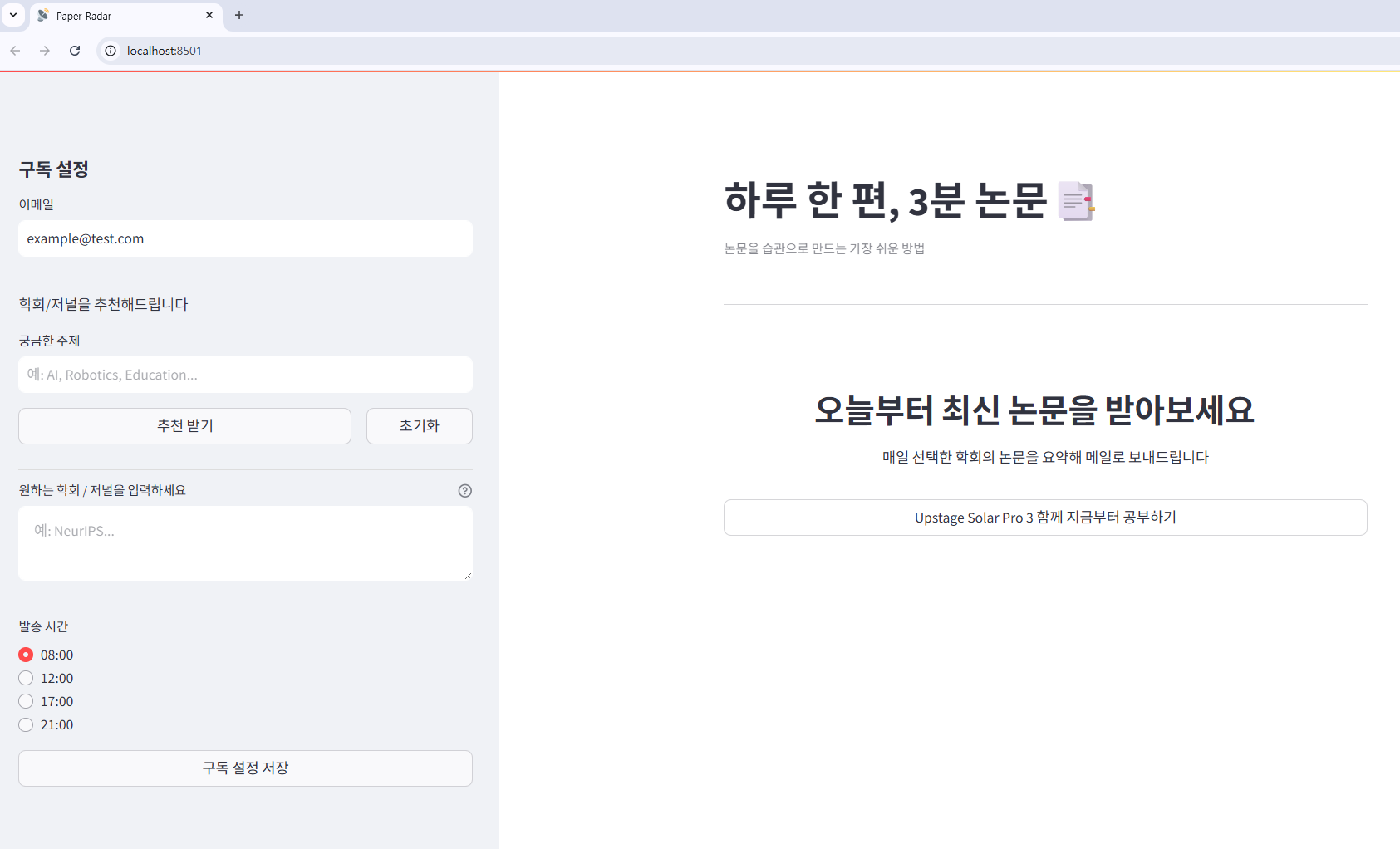Image resolution: width=1400 pixels, height=849 pixels.
Task: Show help tooltip icon for 학회/저널 input
Action: 465,491
